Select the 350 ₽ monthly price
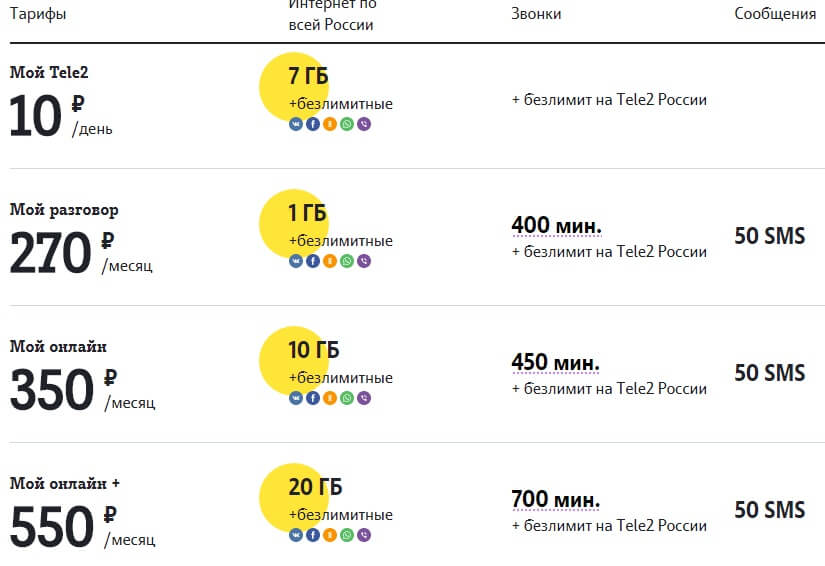The width and height of the screenshot is (825, 566). tap(83, 389)
